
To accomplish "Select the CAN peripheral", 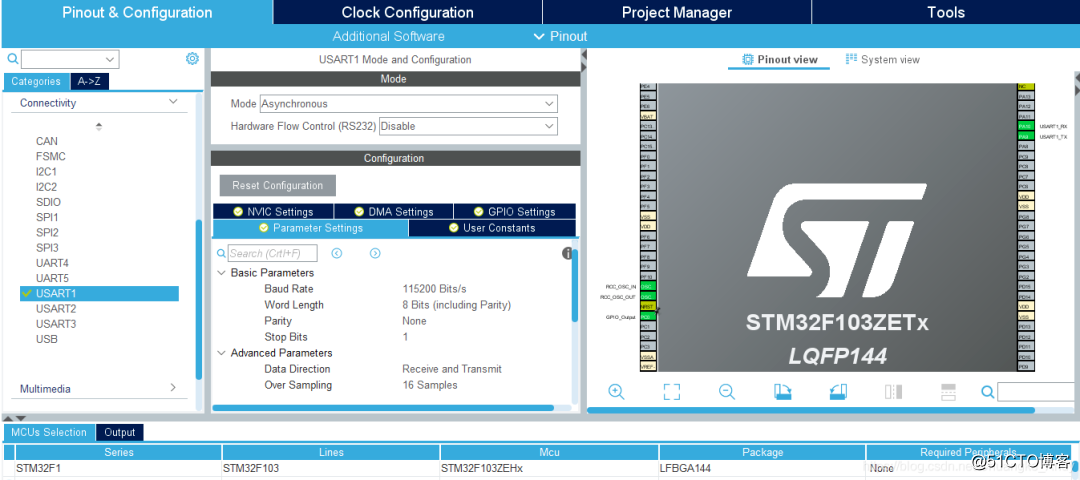I will pos(47,141).
